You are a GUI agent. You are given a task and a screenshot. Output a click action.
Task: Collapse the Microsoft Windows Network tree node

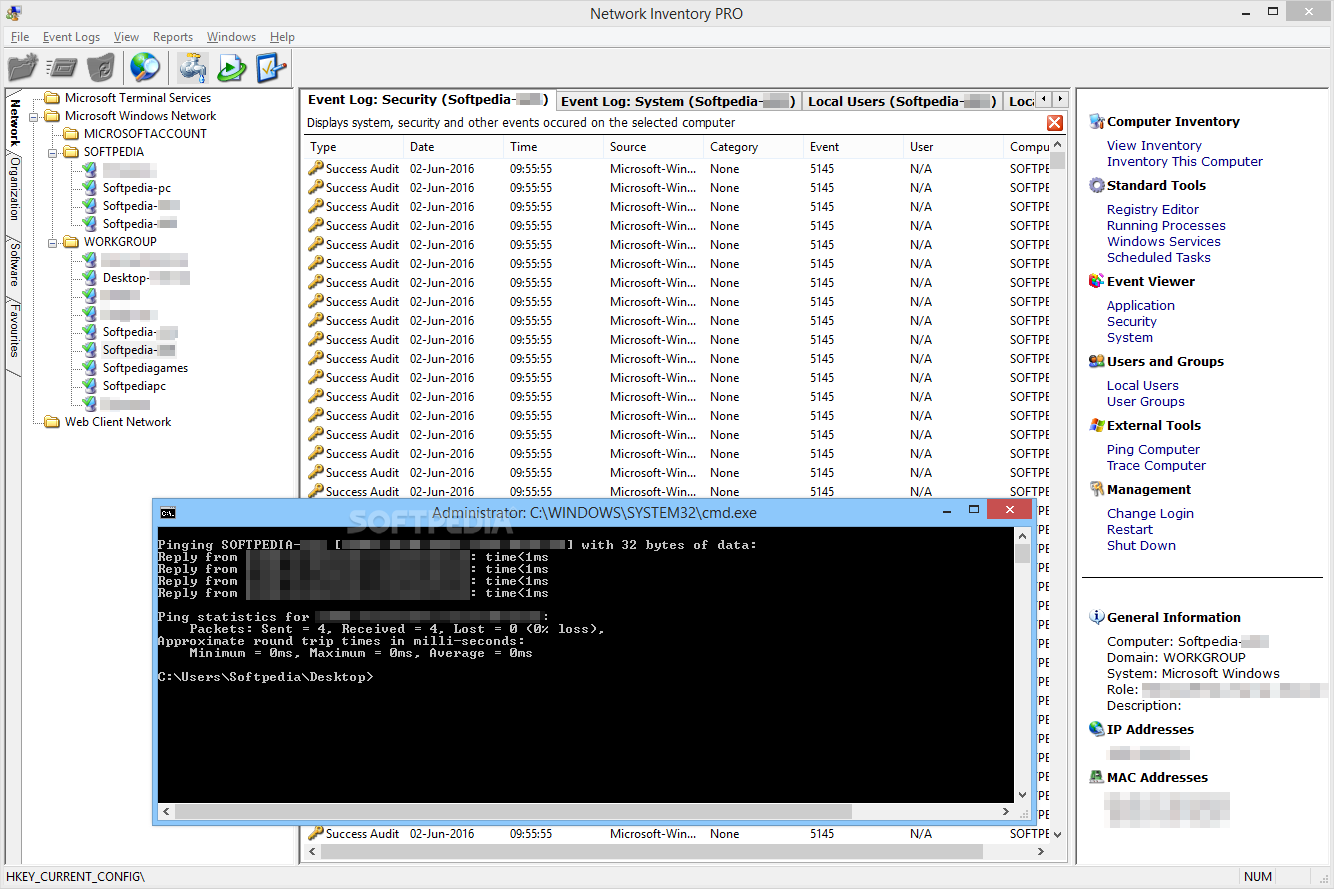coord(34,116)
